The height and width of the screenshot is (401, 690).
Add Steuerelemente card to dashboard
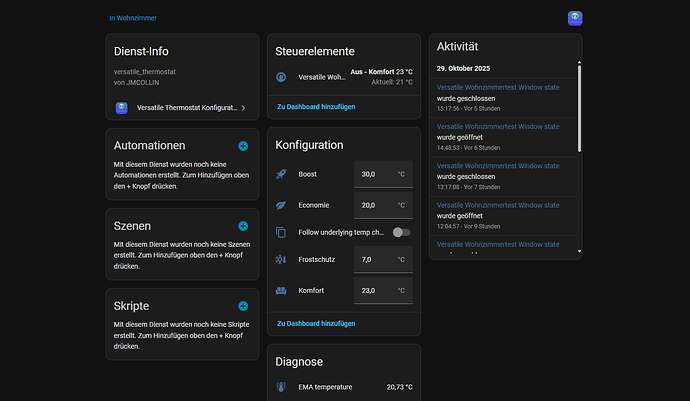316,107
